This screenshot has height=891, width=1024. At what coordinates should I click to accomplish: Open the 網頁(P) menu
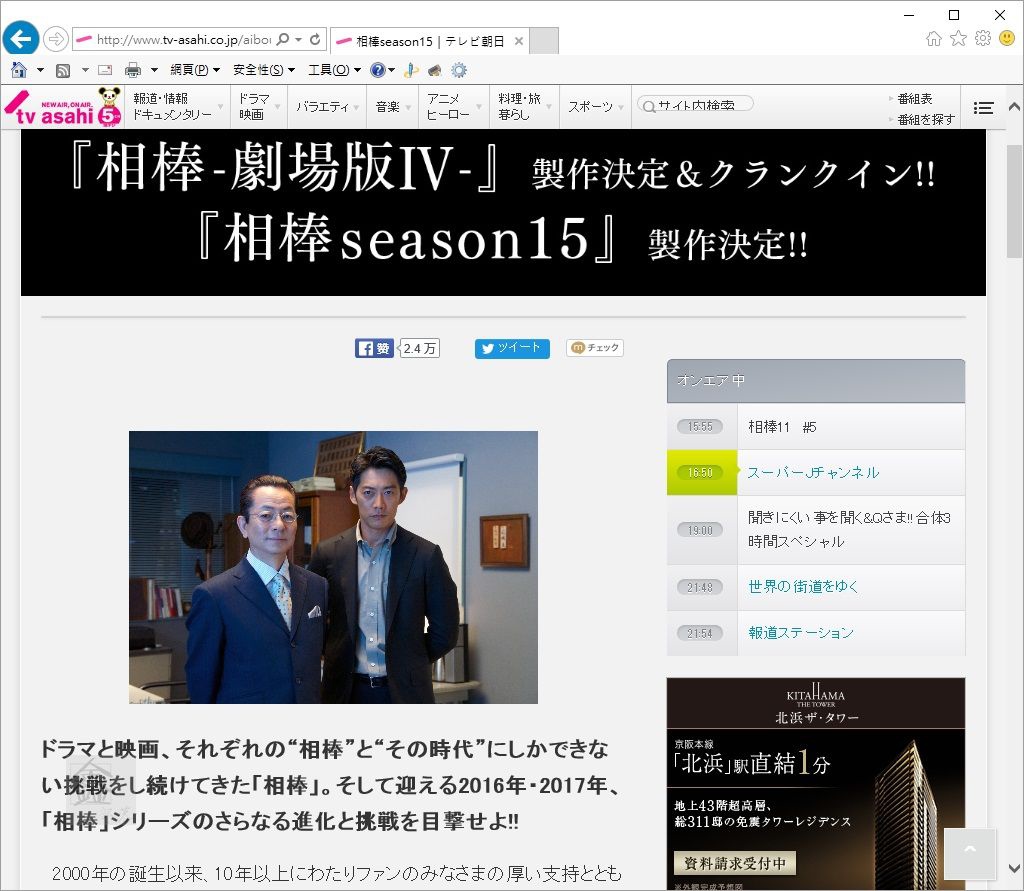click(195, 70)
